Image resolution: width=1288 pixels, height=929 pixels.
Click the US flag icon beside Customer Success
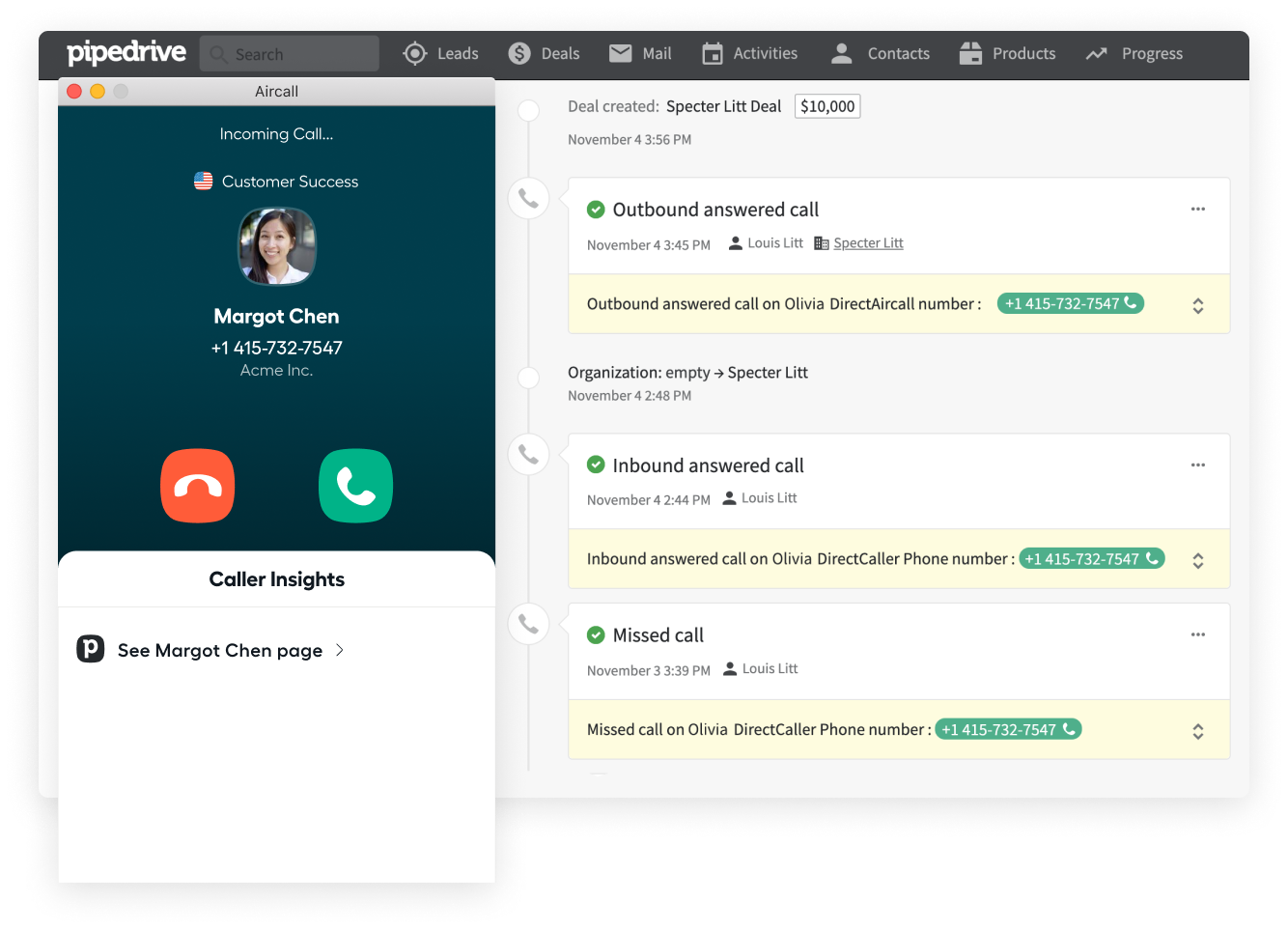click(204, 181)
